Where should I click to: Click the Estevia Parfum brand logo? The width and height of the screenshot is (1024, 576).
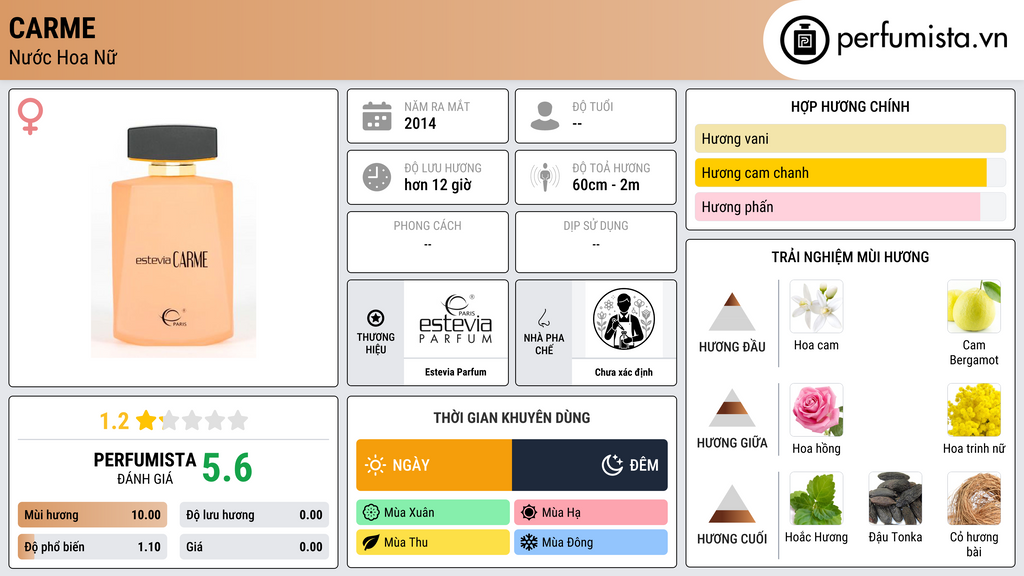tap(456, 319)
